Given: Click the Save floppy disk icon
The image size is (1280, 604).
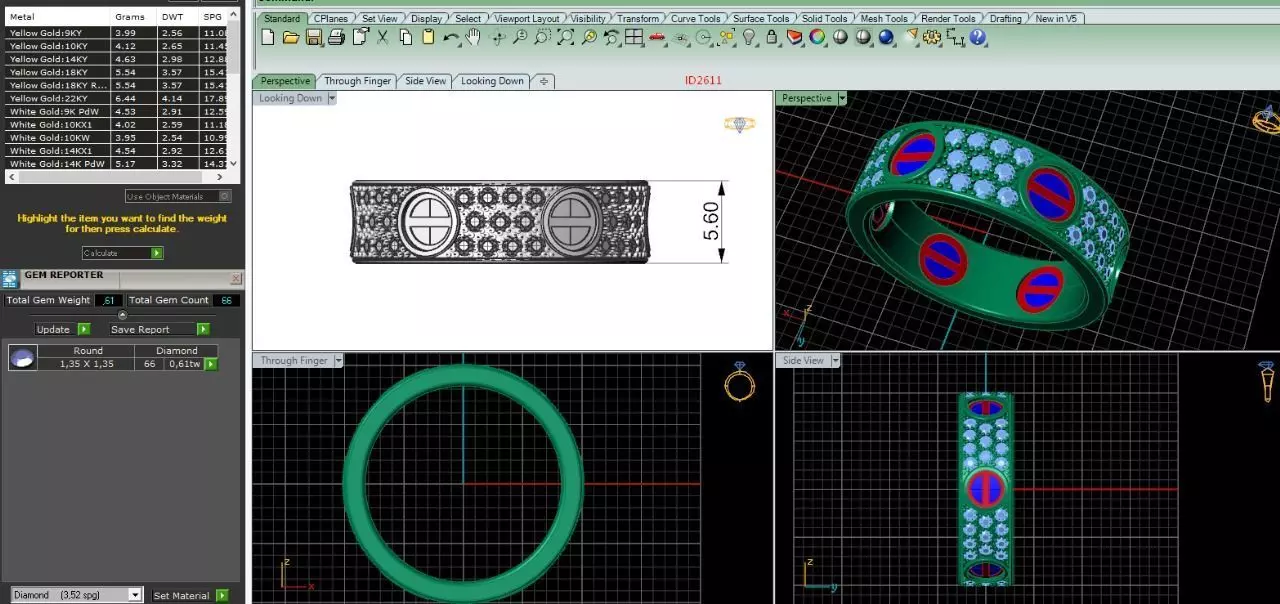Looking at the screenshot, I should click(313, 37).
